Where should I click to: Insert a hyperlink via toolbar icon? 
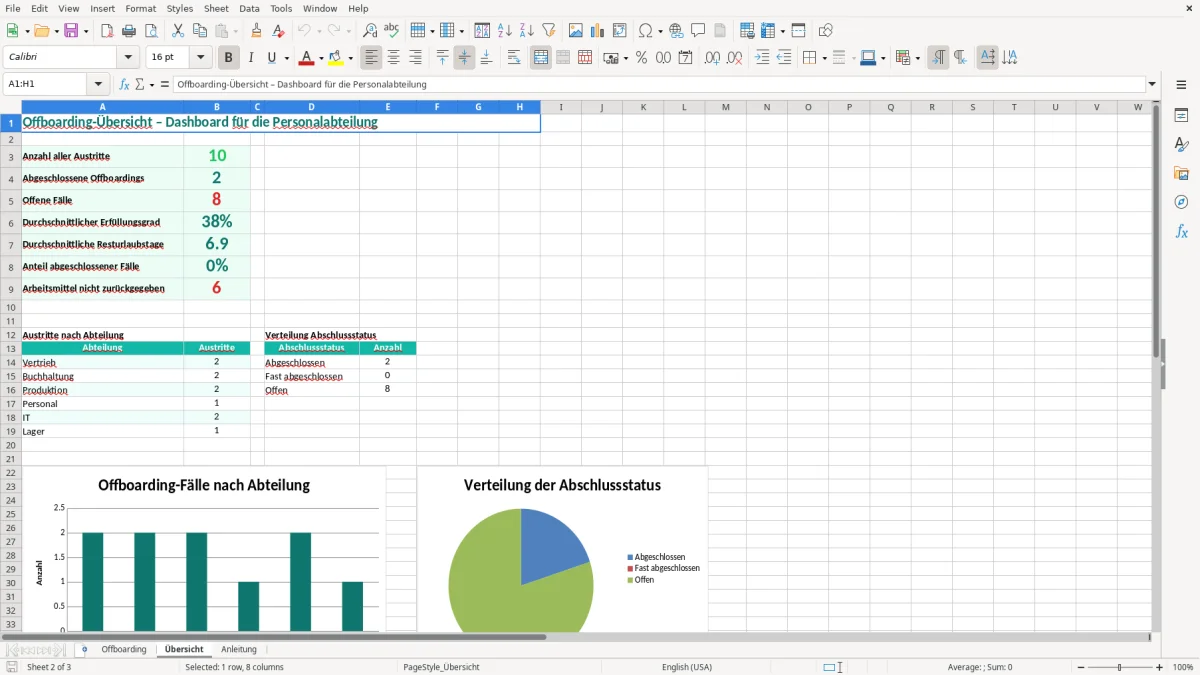point(676,31)
